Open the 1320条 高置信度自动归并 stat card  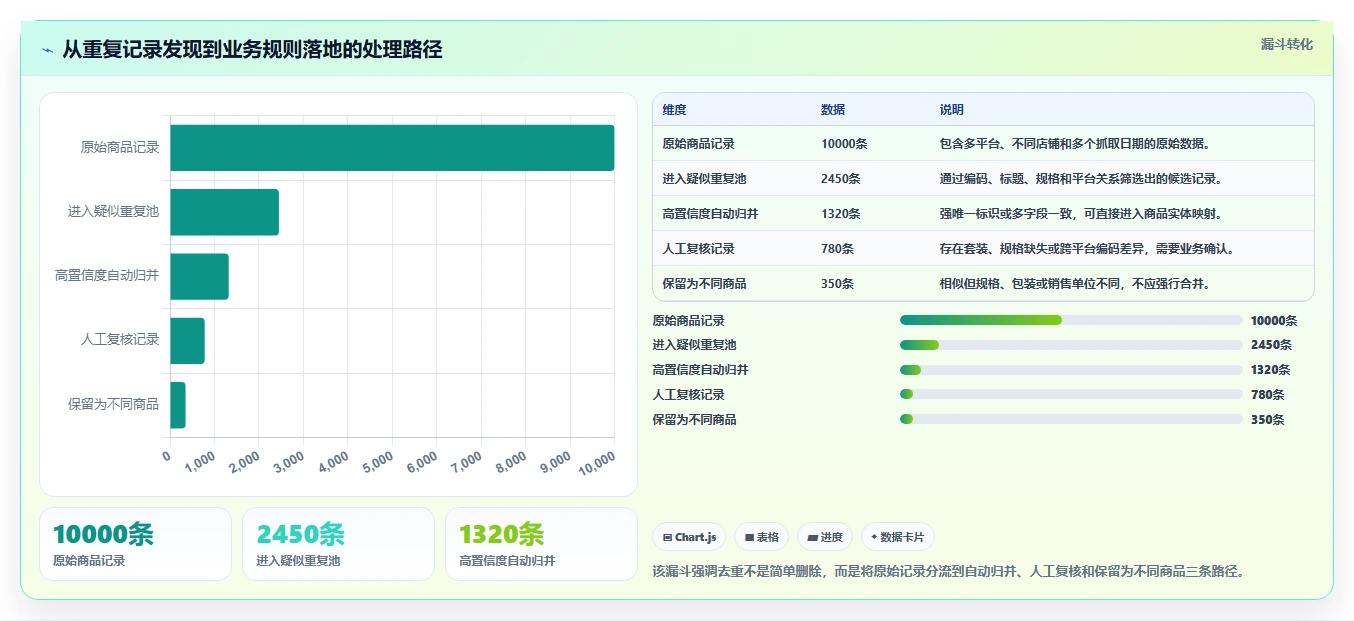[x=541, y=544]
